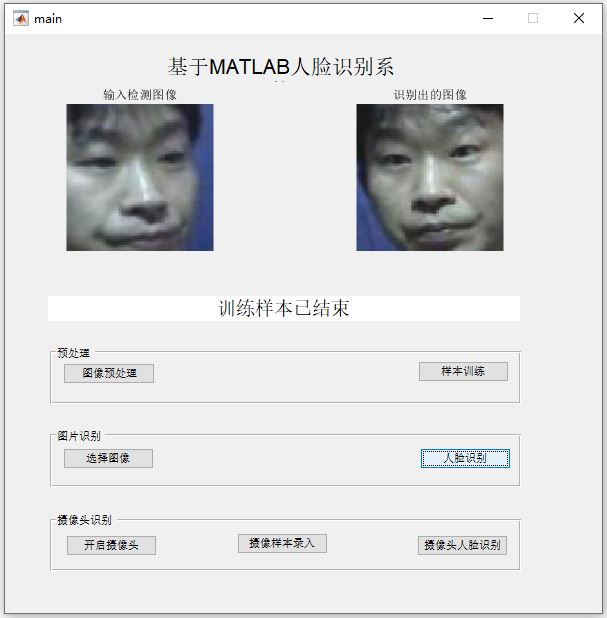Click the 输入检测图像 label
The height and width of the screenshot is (618, 607).
140,95
